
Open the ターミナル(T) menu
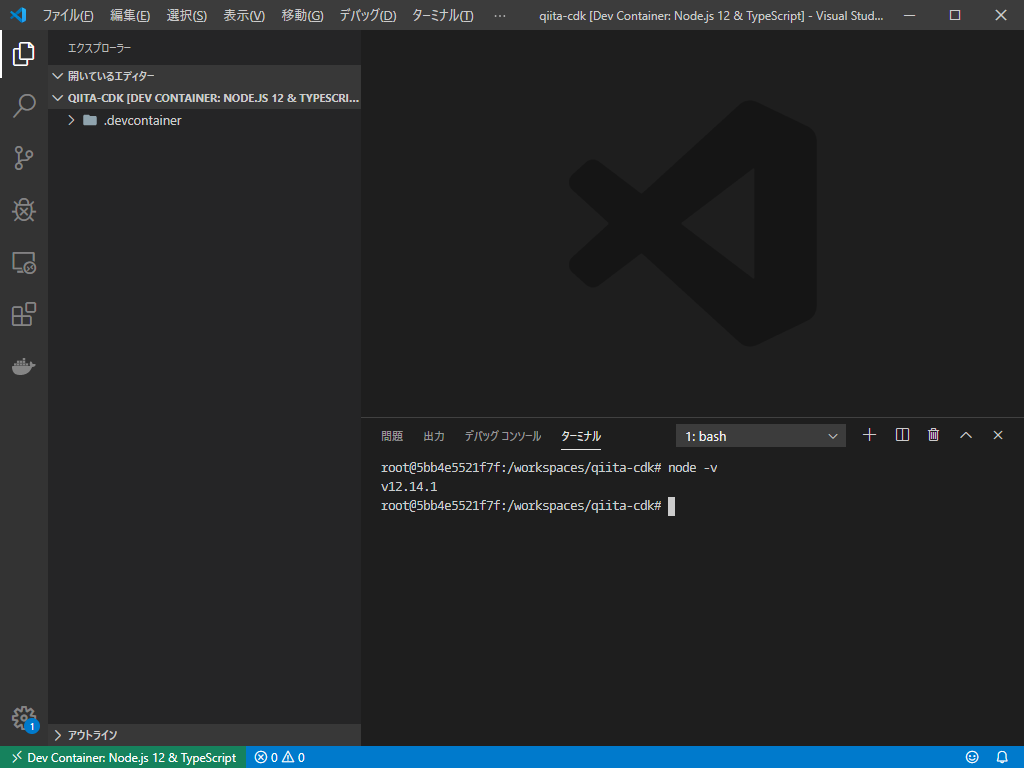point(442,16)
